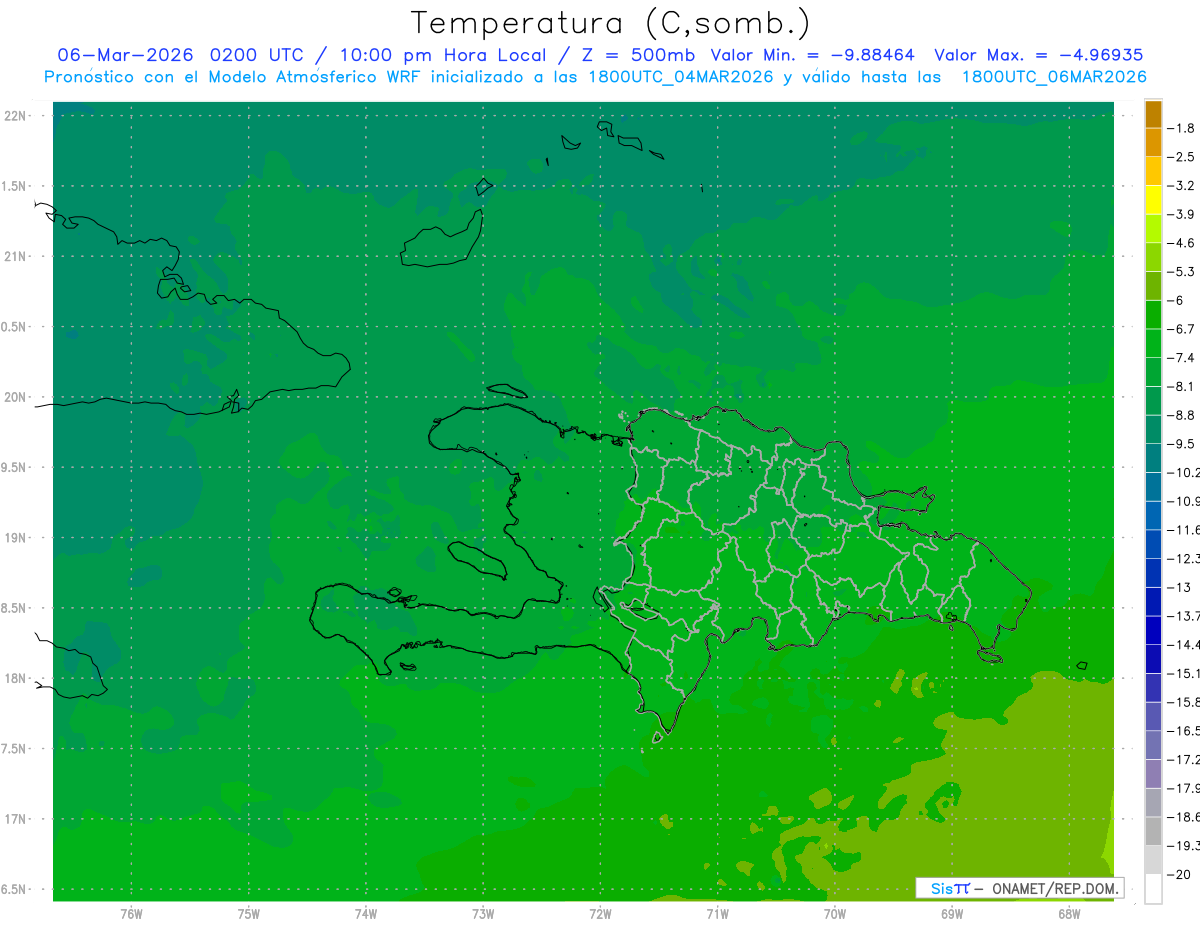Pick the dark navy swatch between -14.4 and -15.1
The image size is (1200, 927).
pos(1153,659)
